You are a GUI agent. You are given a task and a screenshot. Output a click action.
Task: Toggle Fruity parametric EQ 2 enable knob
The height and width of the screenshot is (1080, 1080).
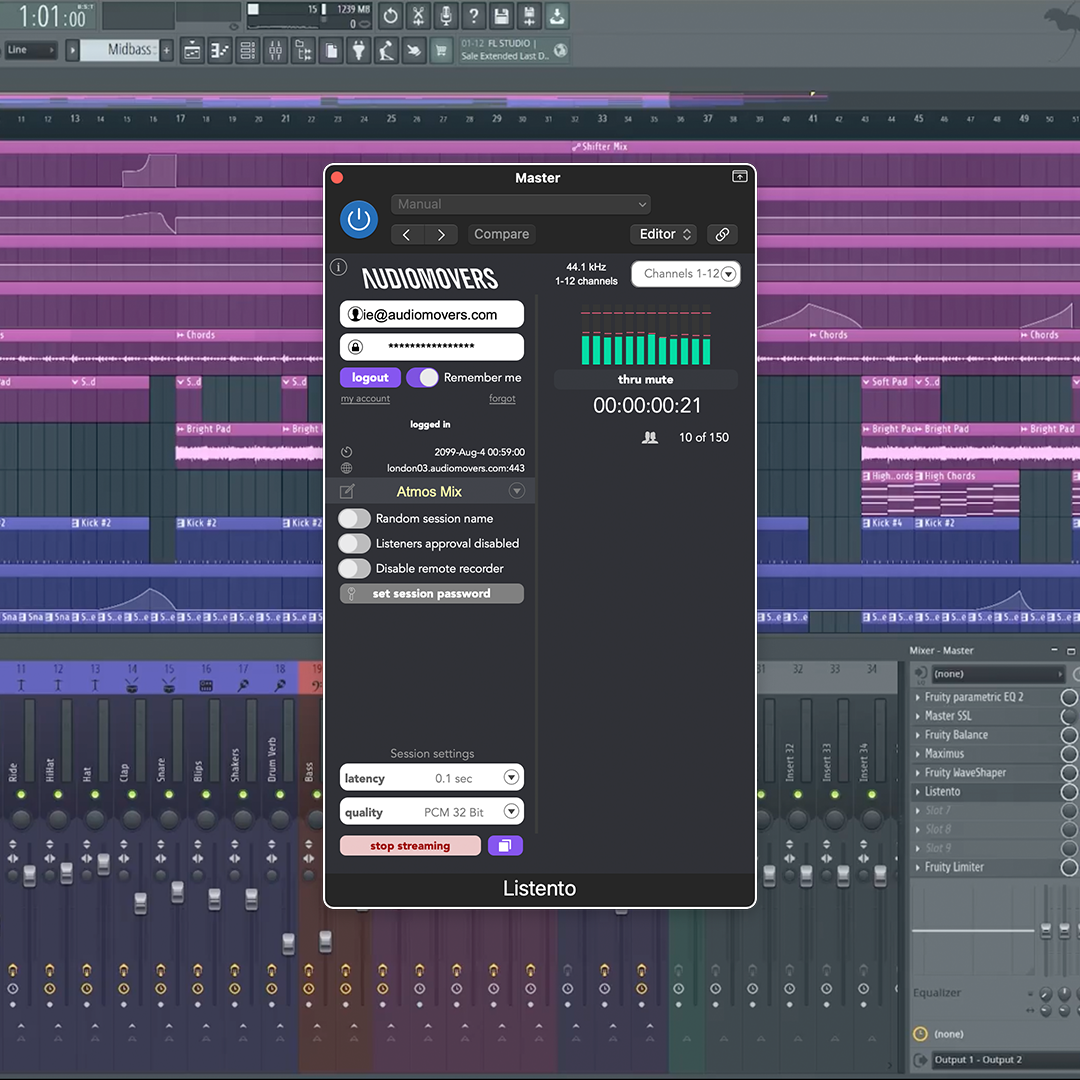1068,697
